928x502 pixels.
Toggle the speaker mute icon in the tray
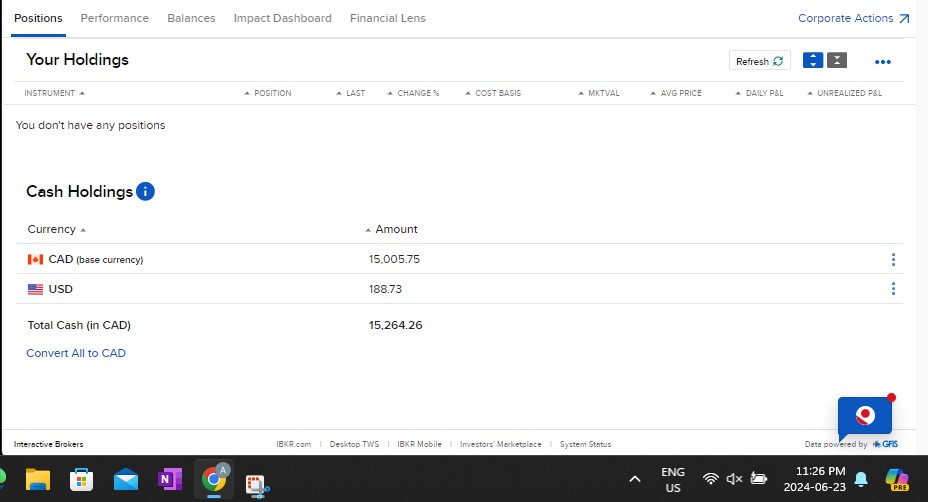(x=735, y=480)
